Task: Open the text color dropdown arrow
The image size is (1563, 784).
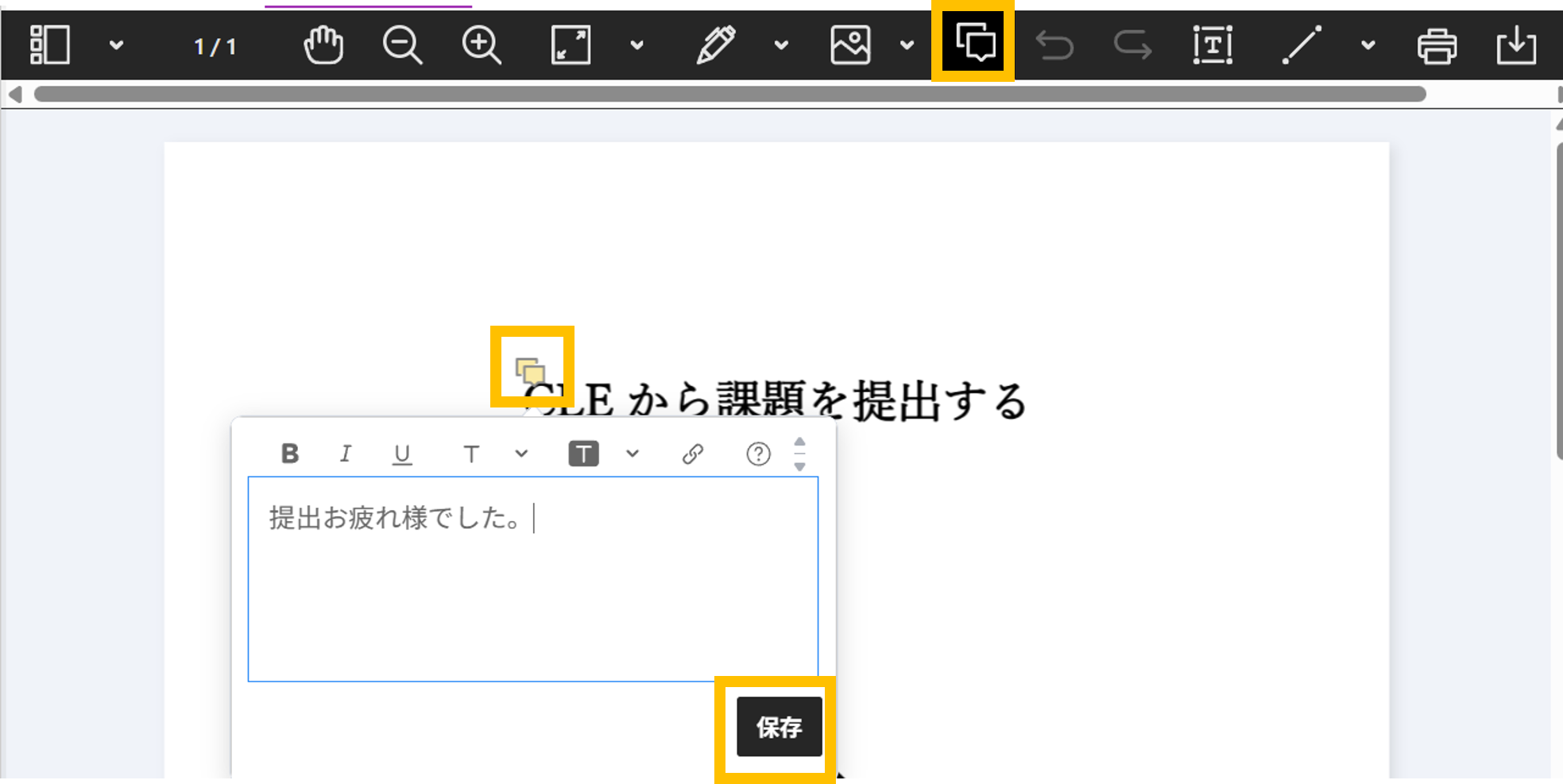Action: 521,454
